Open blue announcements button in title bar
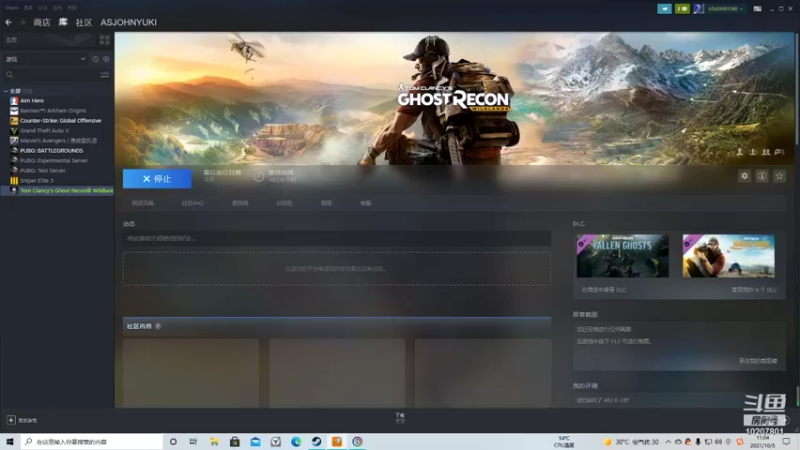 (x=664, y=9)
